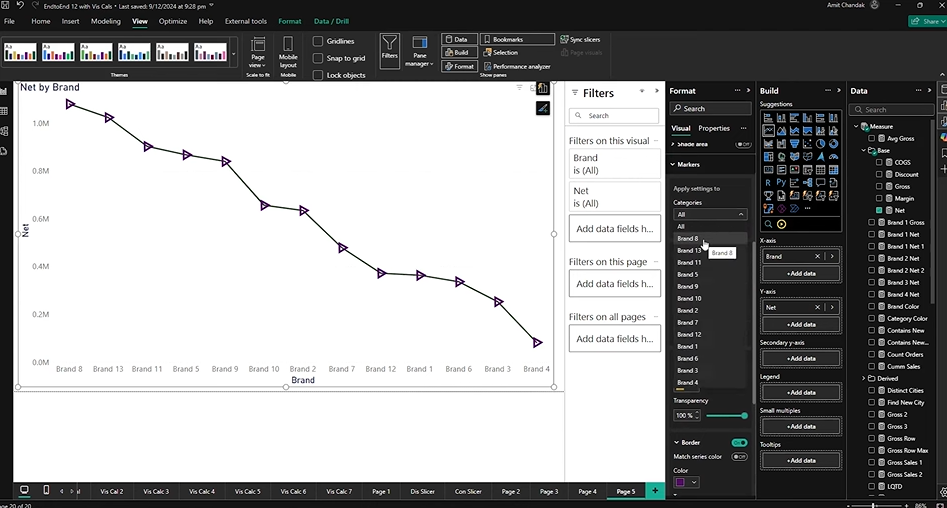Screen dimensions: 947x508
Task: Open the Modeling ribbon tab
Action: [106, 21]
